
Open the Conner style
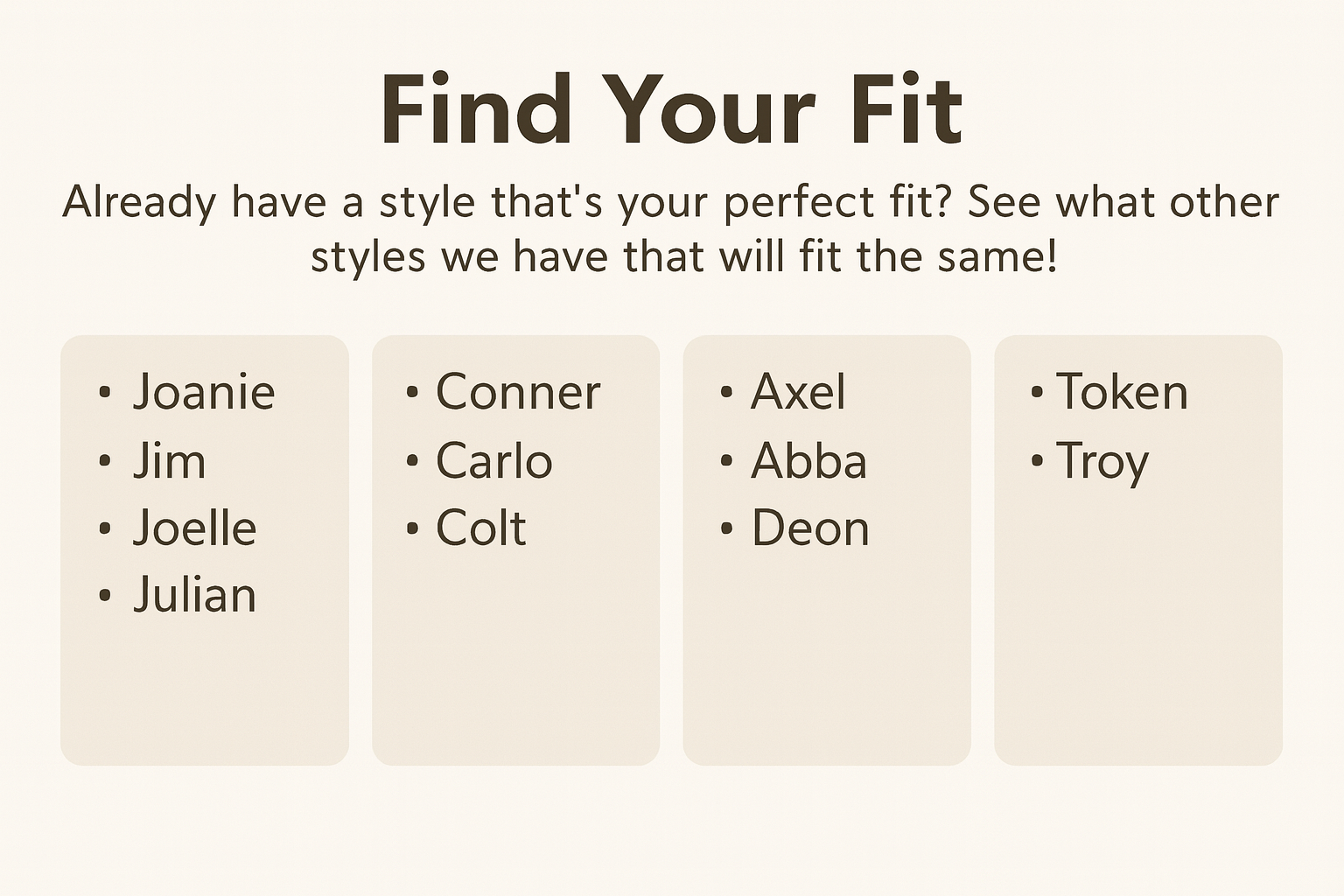coord(518,391)
